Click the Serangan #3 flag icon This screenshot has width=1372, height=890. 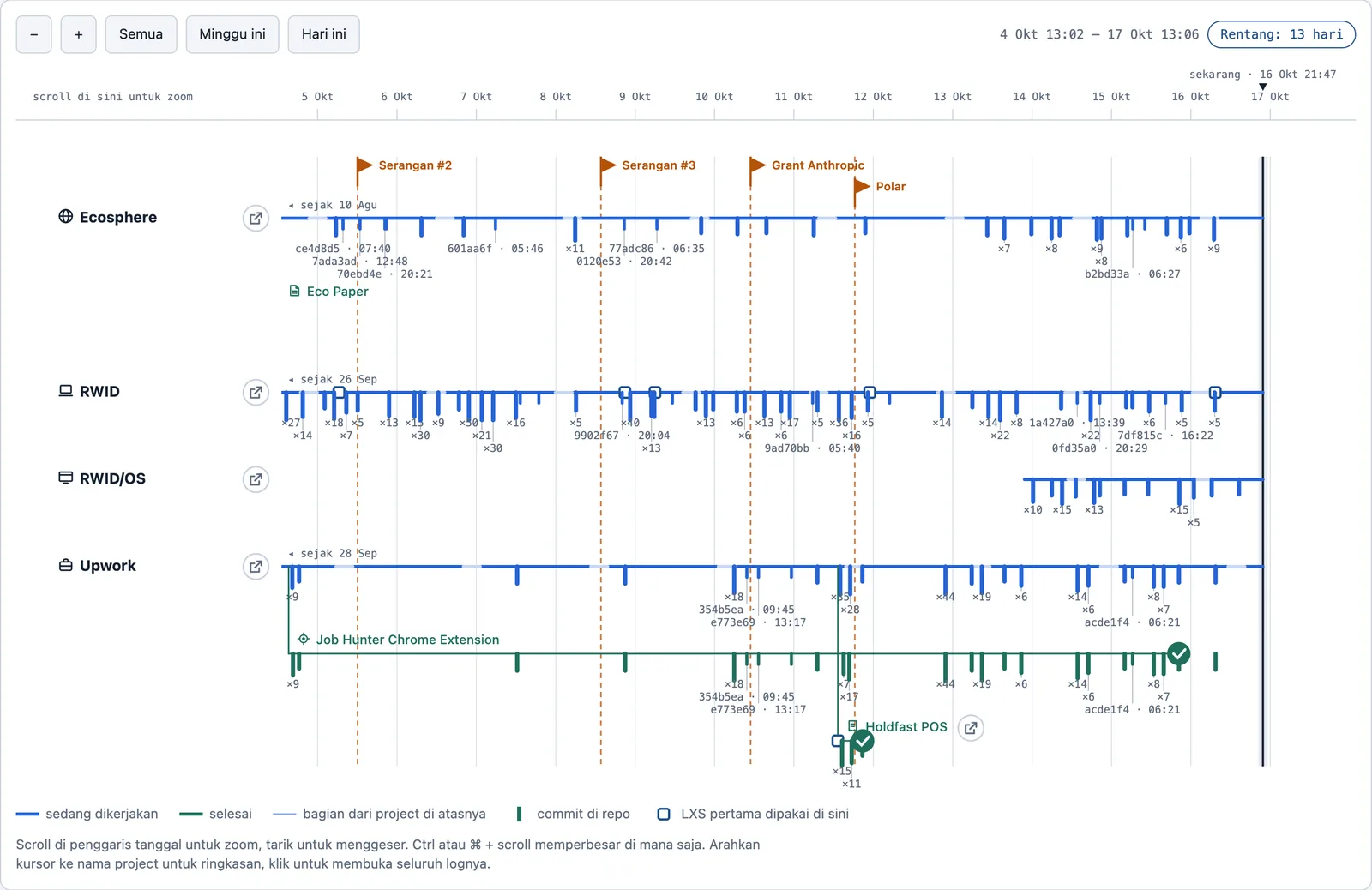pyautogui.click(x=608, y=165)
